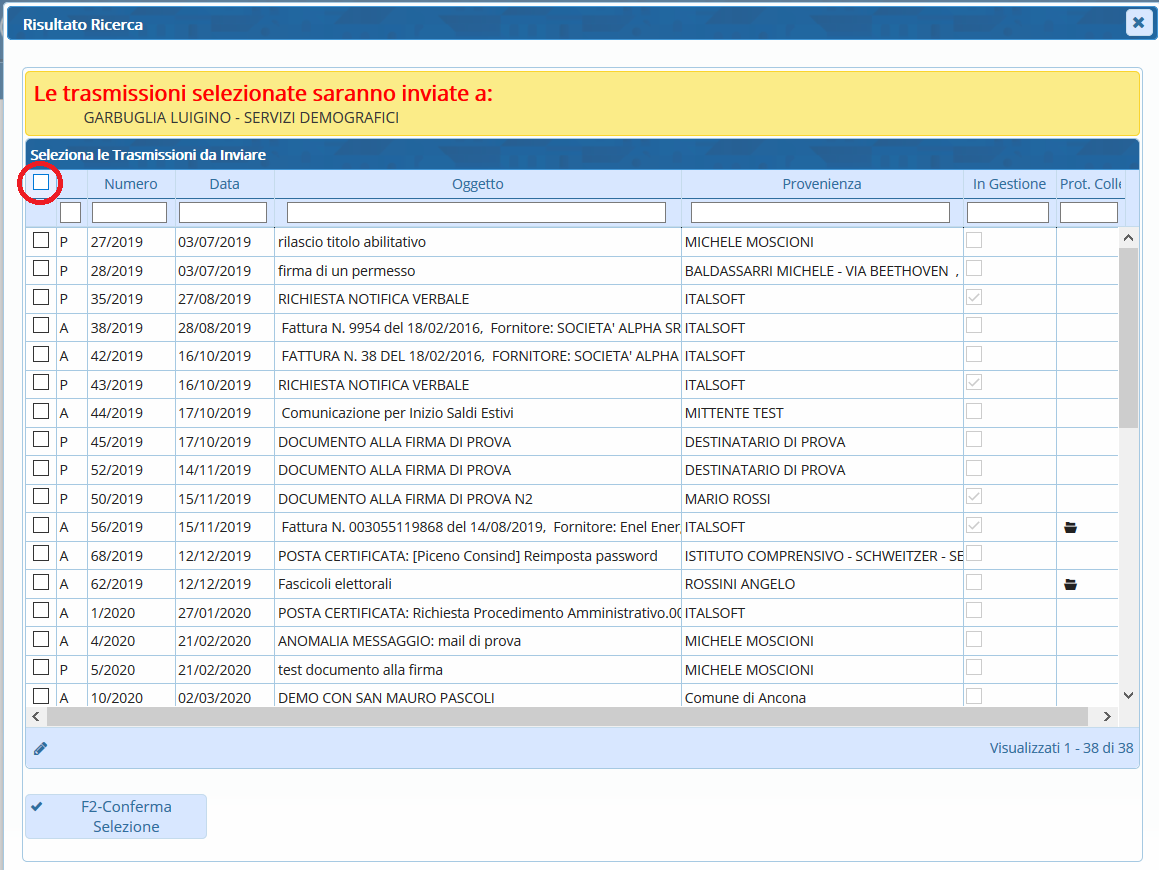Sort table by Provenienza column header
The height and width of the screenshot is (870, 1159).
821,184
